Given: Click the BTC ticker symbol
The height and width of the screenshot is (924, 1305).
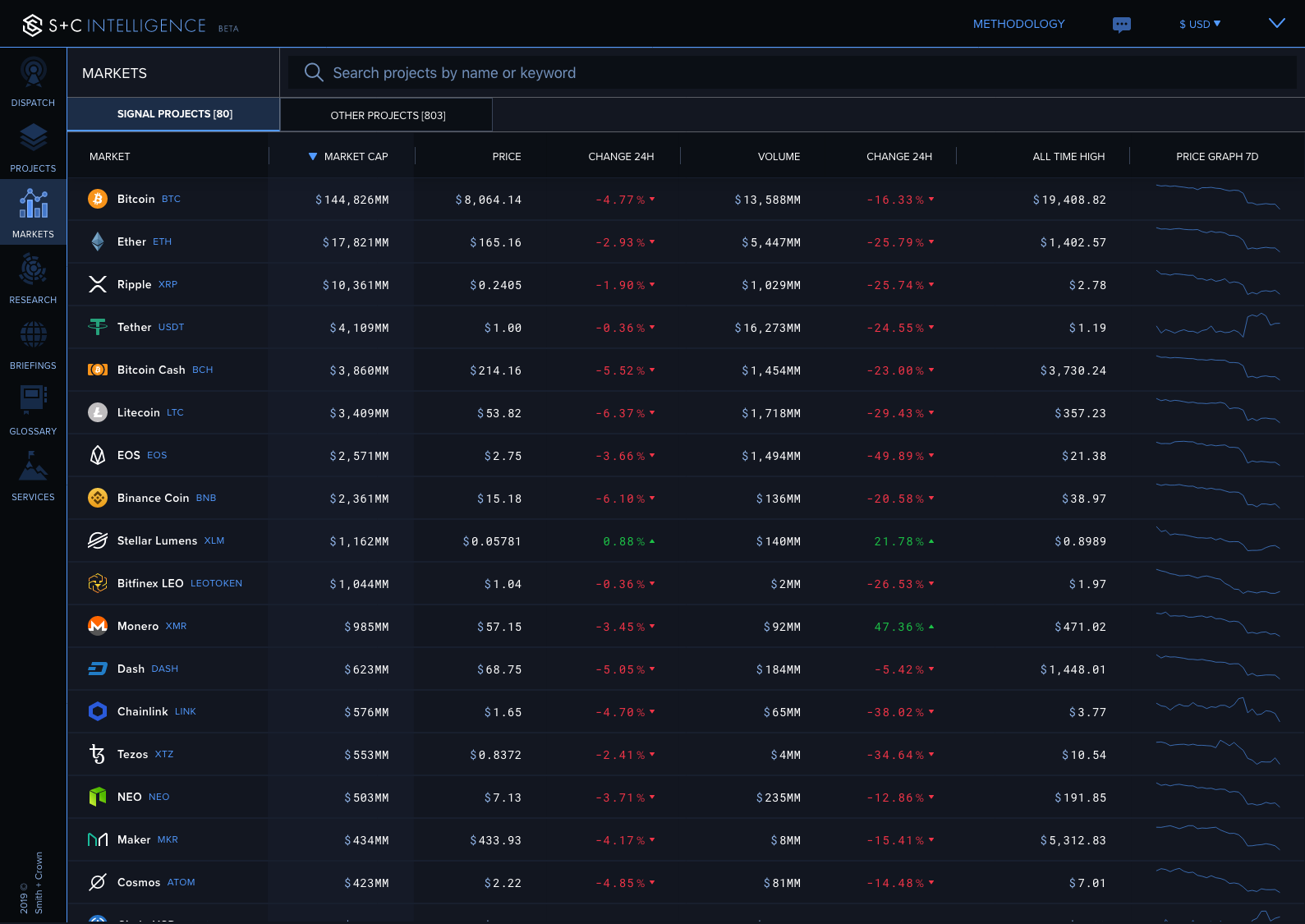Looking at the screenshot, I should (x=171, y=199).
